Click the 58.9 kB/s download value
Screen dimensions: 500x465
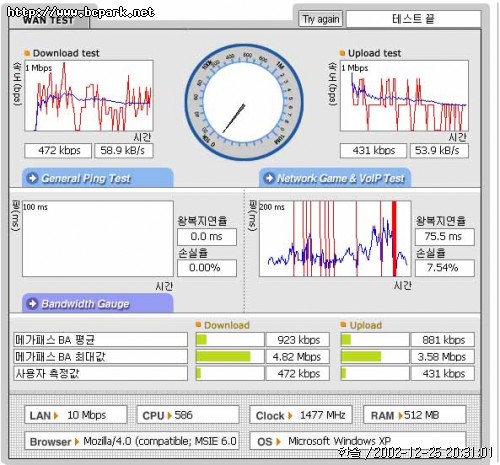(x=124, y=151)
